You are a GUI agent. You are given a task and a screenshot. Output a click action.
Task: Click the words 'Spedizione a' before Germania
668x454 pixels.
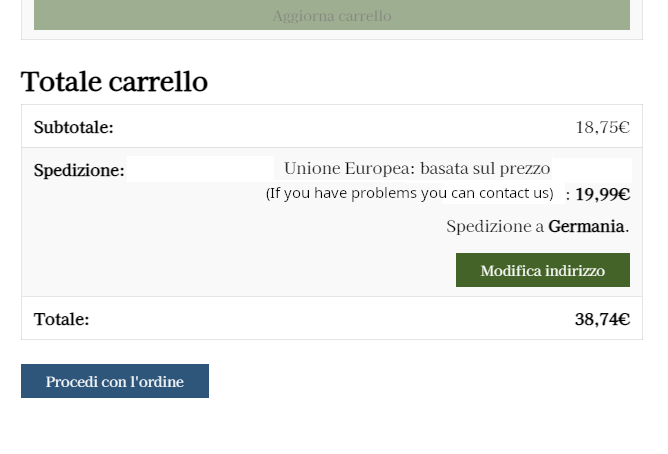[495, 227]
